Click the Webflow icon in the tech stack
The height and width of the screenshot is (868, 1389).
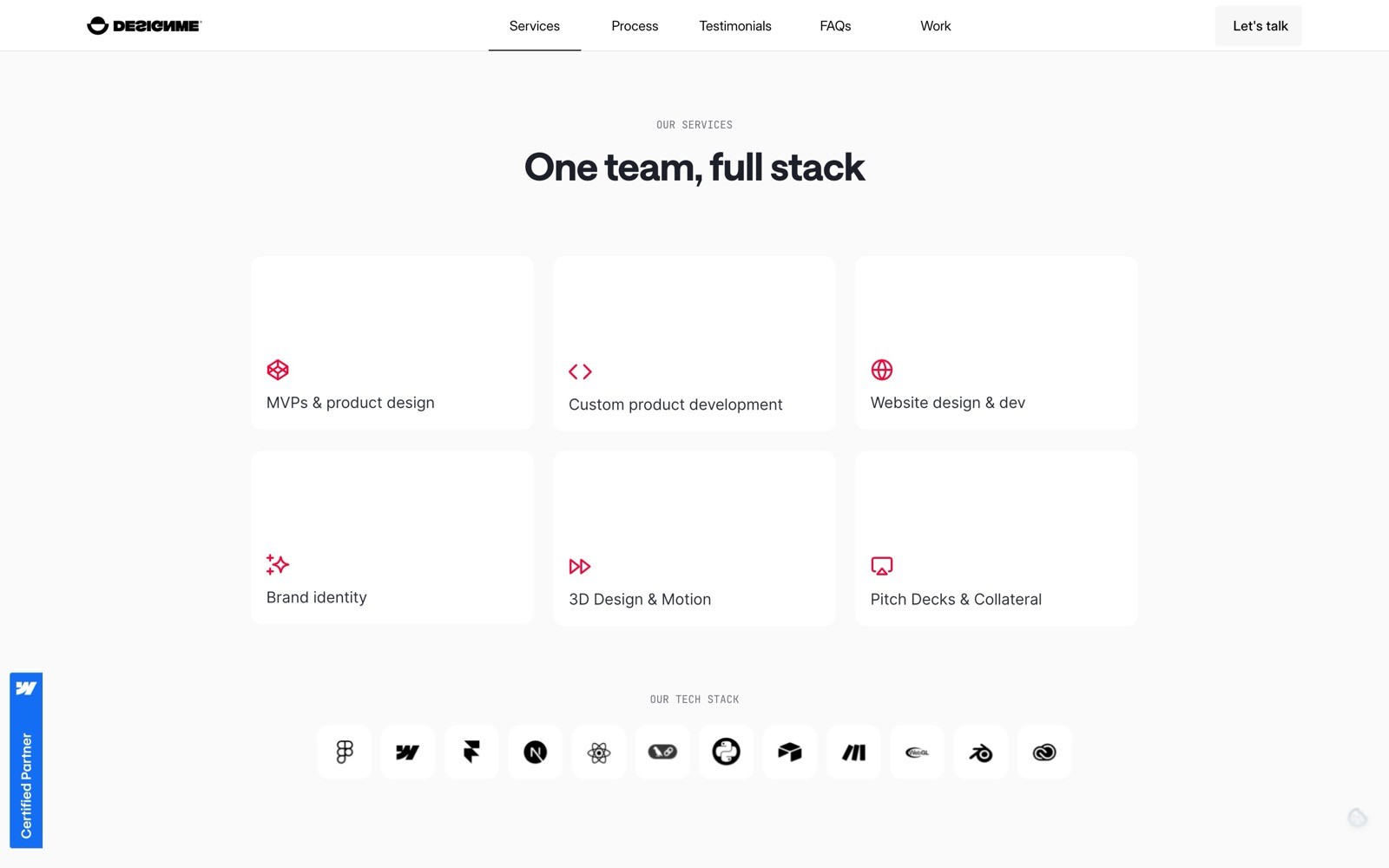click(x=407, y=752)
